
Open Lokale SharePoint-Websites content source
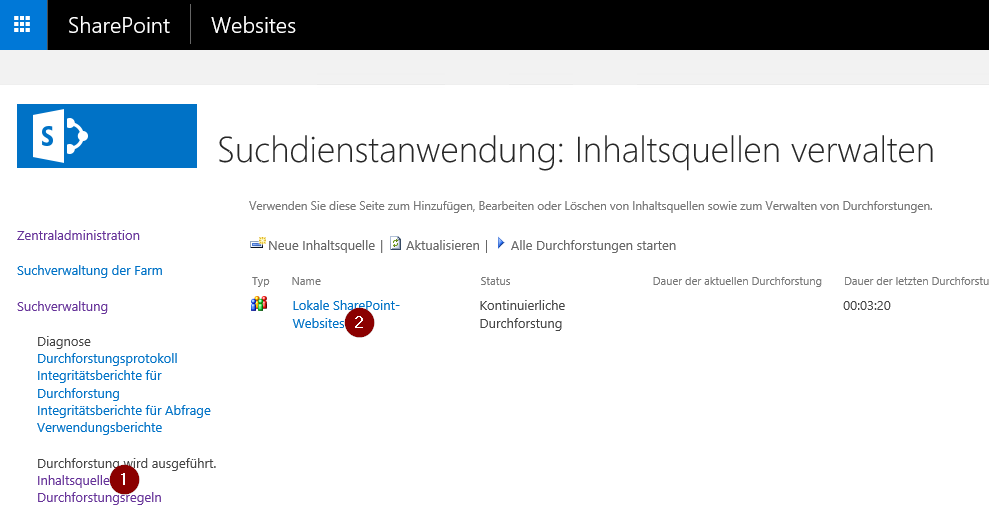click(346, 314)
